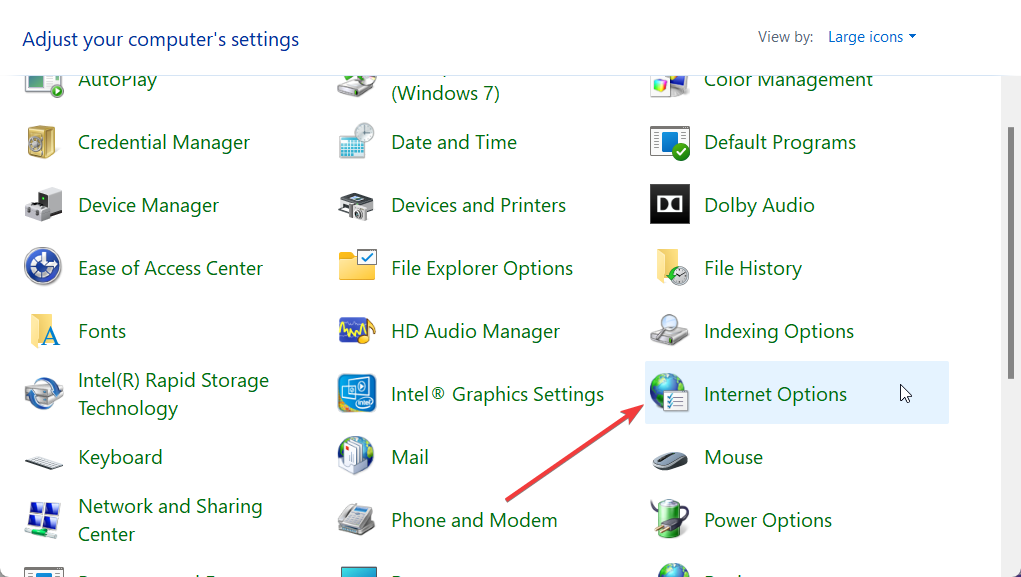Open the Credential Manager link
The height and width of the screenshot is (577, 1021).
[163, 142]
